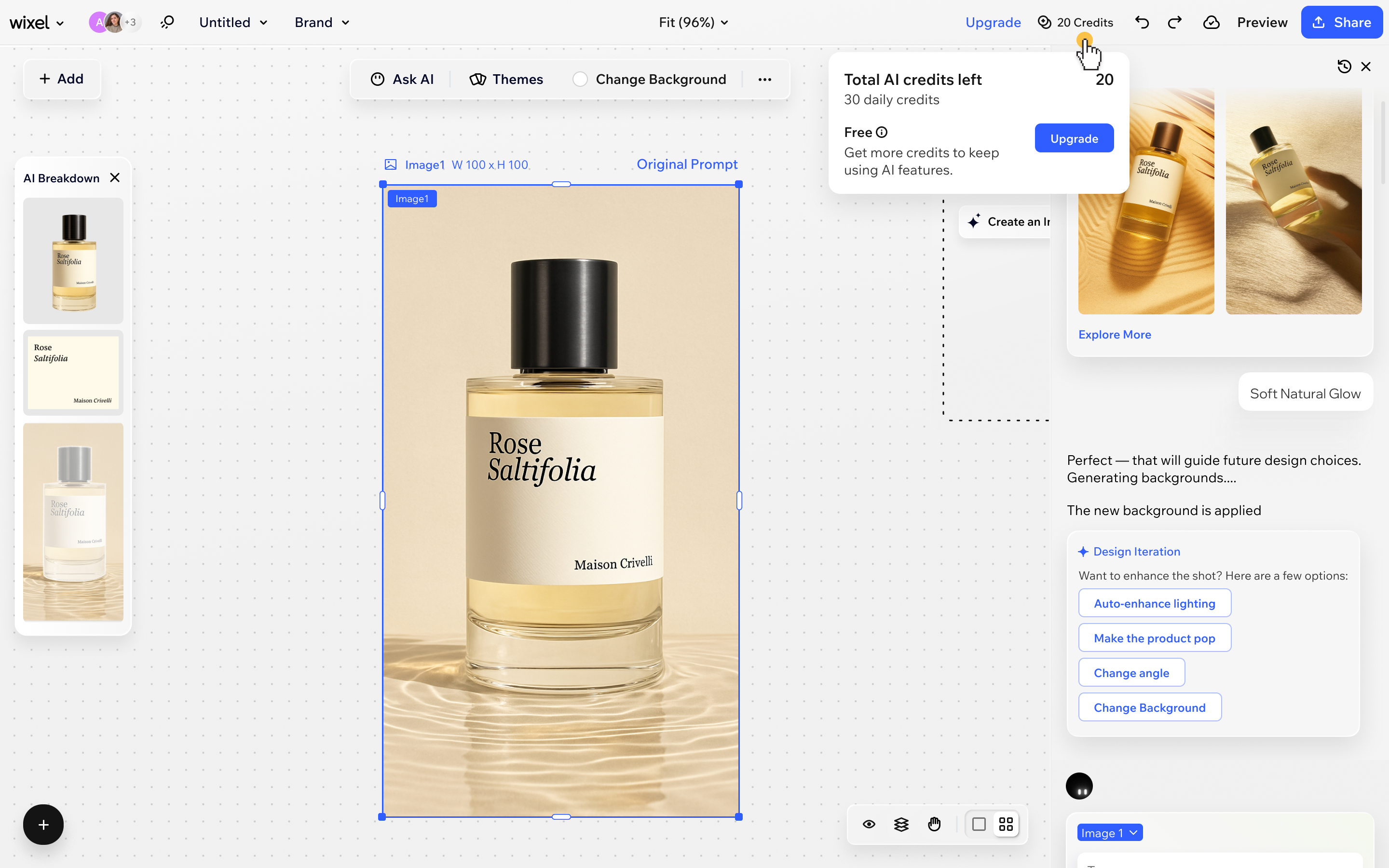Screen dimensions: 1389x868
Task: Open the wixel logo menu
Action: (x=36, y=22)
